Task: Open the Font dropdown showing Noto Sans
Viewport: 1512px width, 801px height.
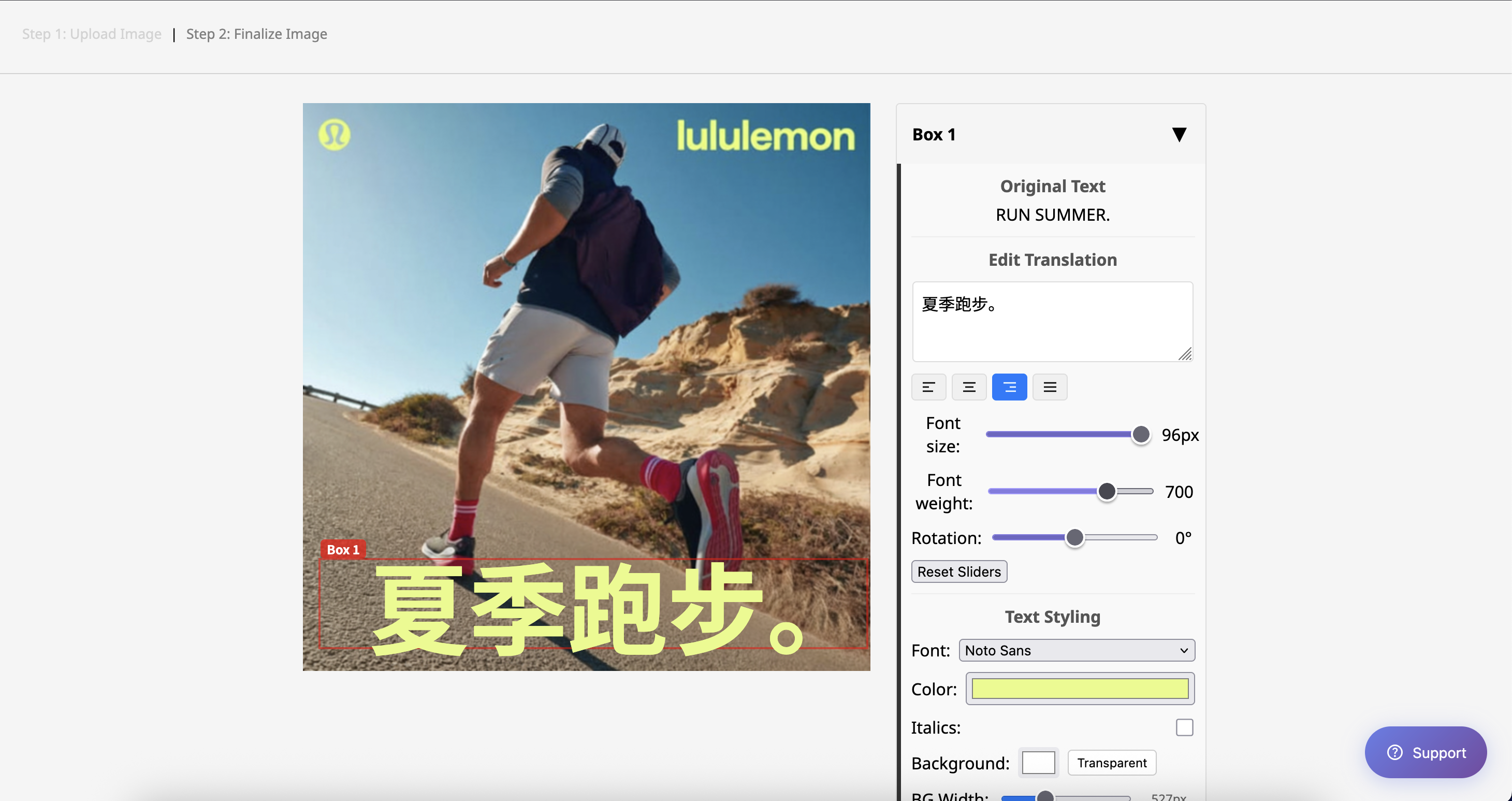Action: click(1077, 650)
